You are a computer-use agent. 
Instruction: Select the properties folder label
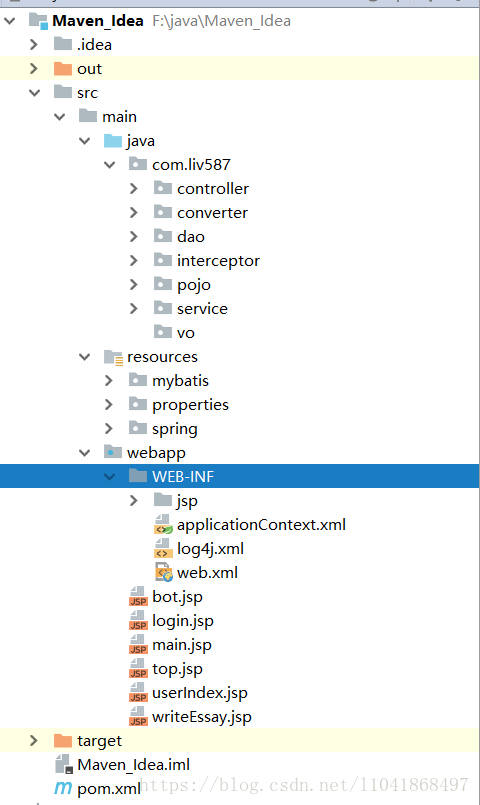click(x=190, y=405)
